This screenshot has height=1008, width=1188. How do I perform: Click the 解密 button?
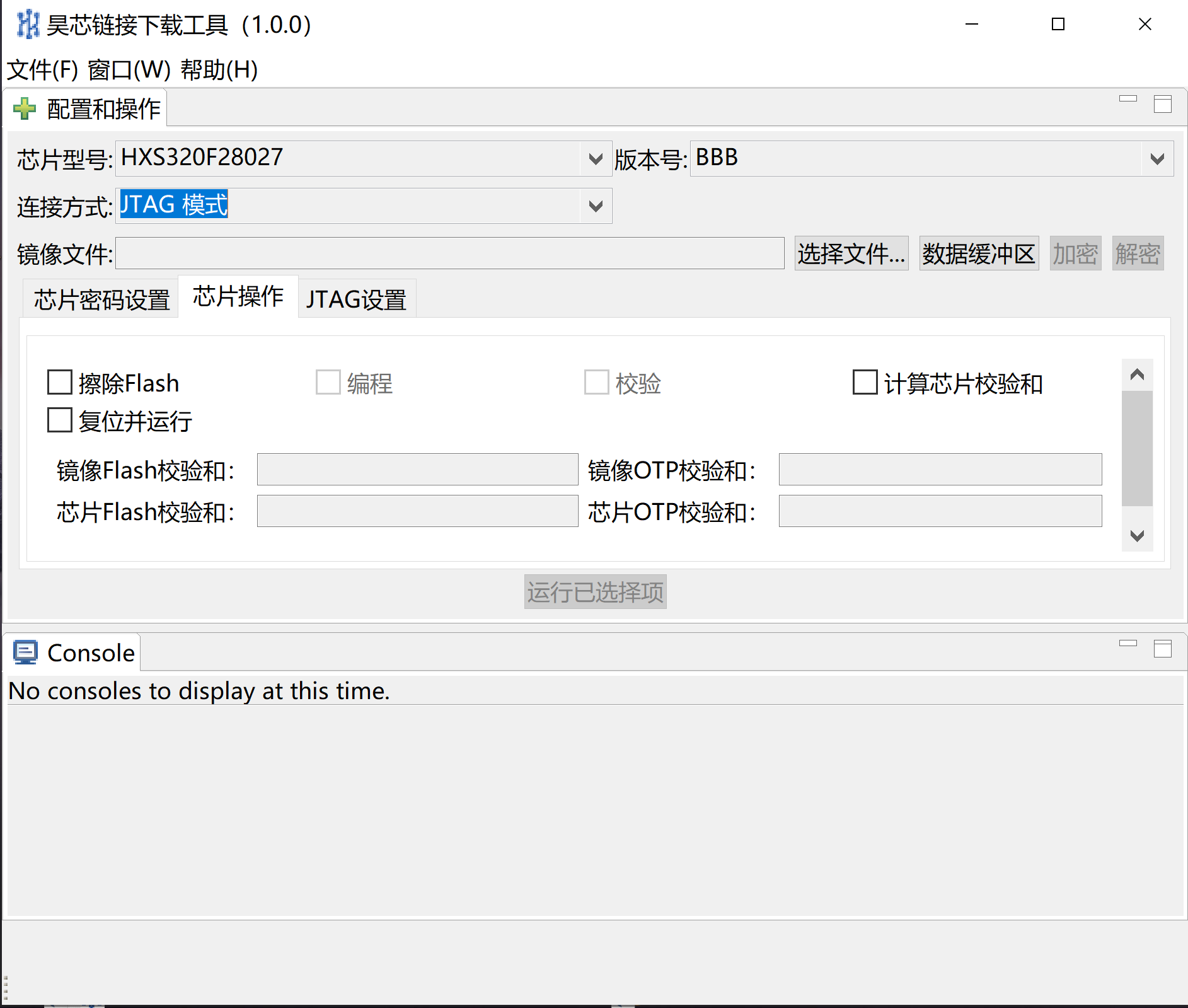coord(1138,253)
